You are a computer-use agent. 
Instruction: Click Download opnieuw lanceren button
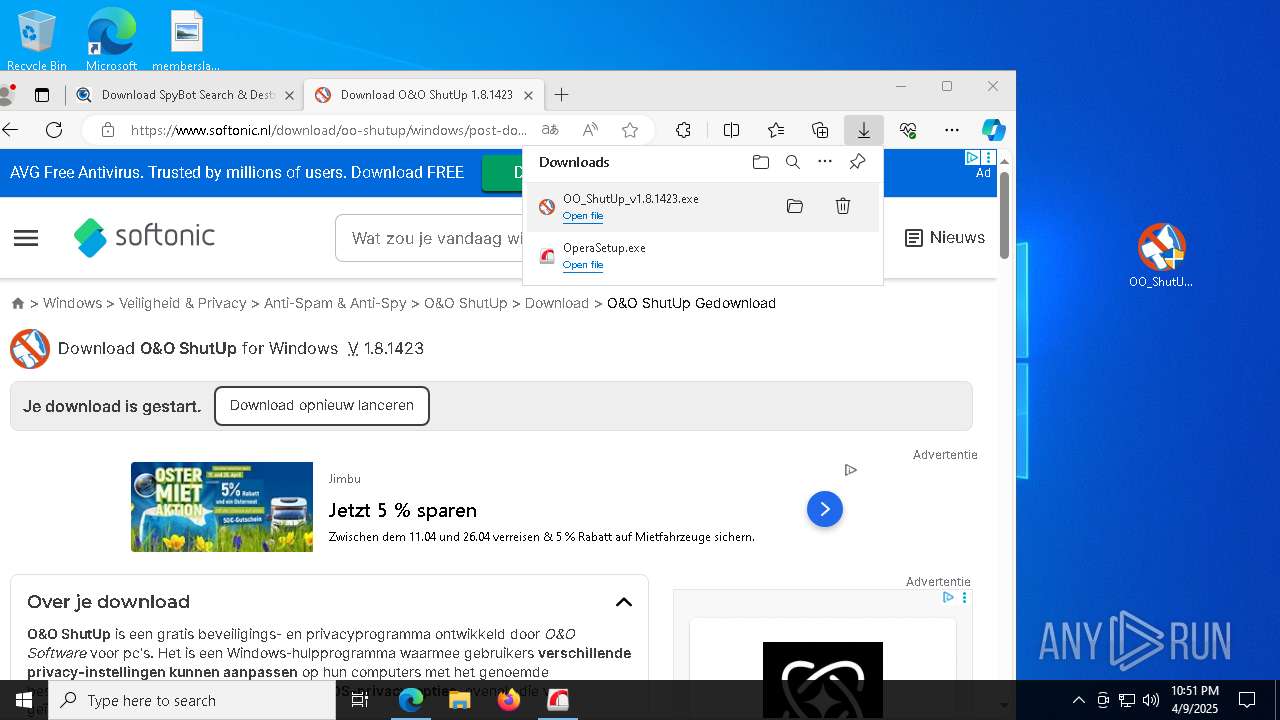click(x=322, y=406)
